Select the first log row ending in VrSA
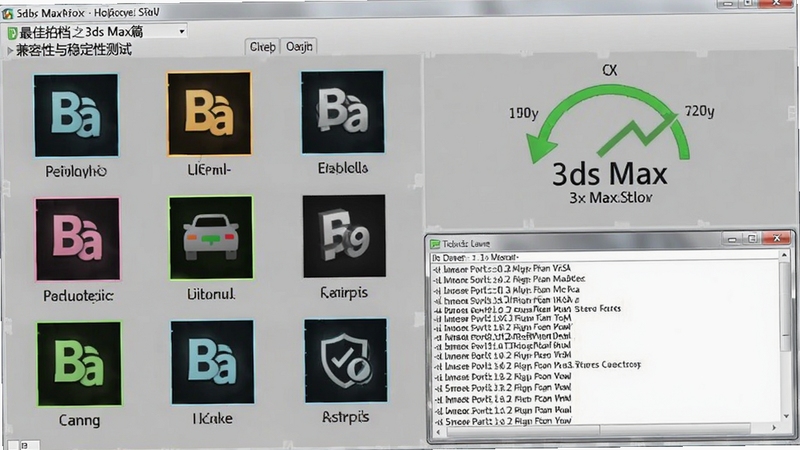 (x=502, y=268)
